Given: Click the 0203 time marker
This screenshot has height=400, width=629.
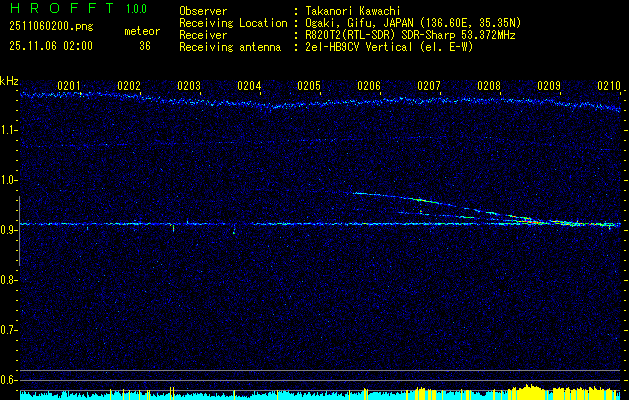Looking at the screenshot, I should 189,85.
